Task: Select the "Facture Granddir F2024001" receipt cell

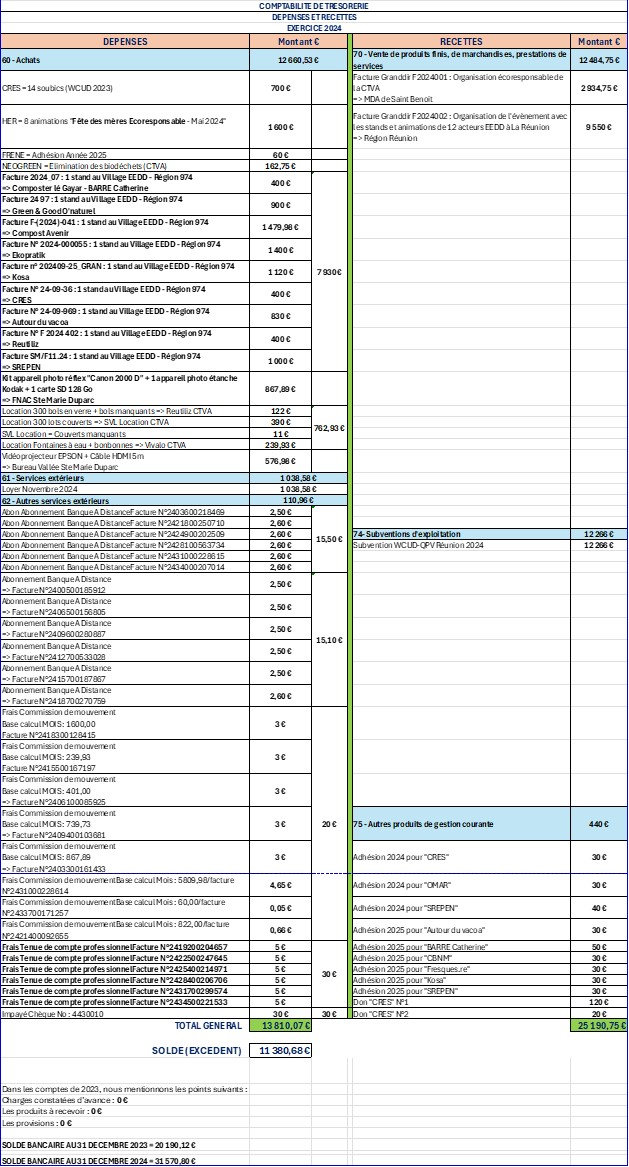Action: [x=461, y=88]
